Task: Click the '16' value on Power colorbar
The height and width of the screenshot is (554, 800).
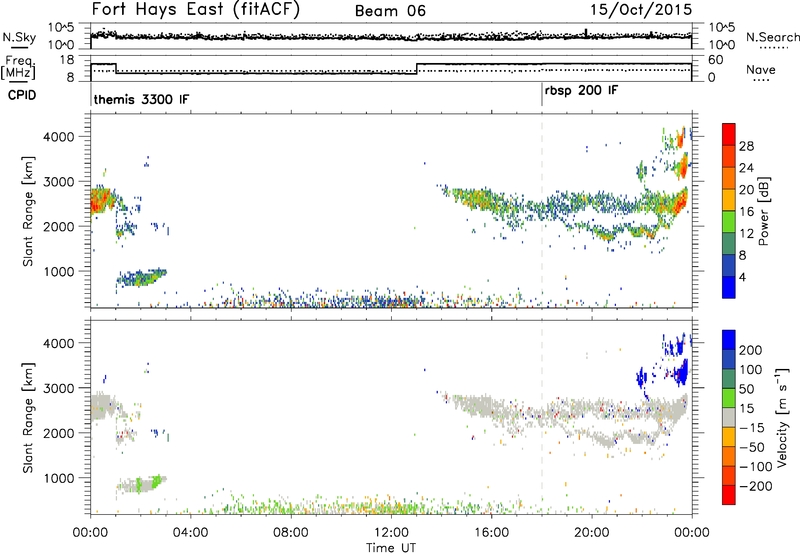Action: [x=746, y=212]
